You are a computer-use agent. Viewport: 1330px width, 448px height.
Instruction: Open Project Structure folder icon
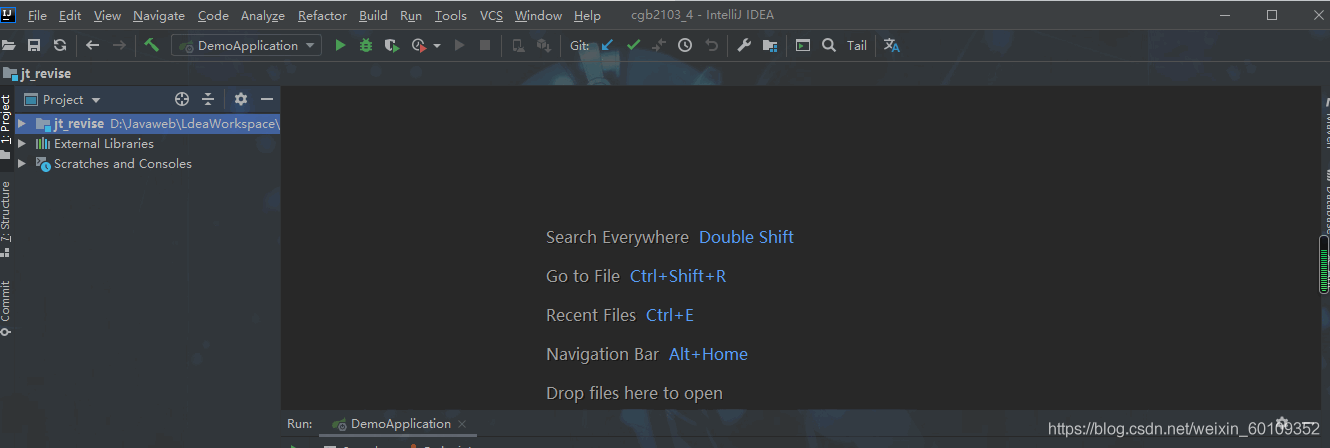[x=770, y=45]
